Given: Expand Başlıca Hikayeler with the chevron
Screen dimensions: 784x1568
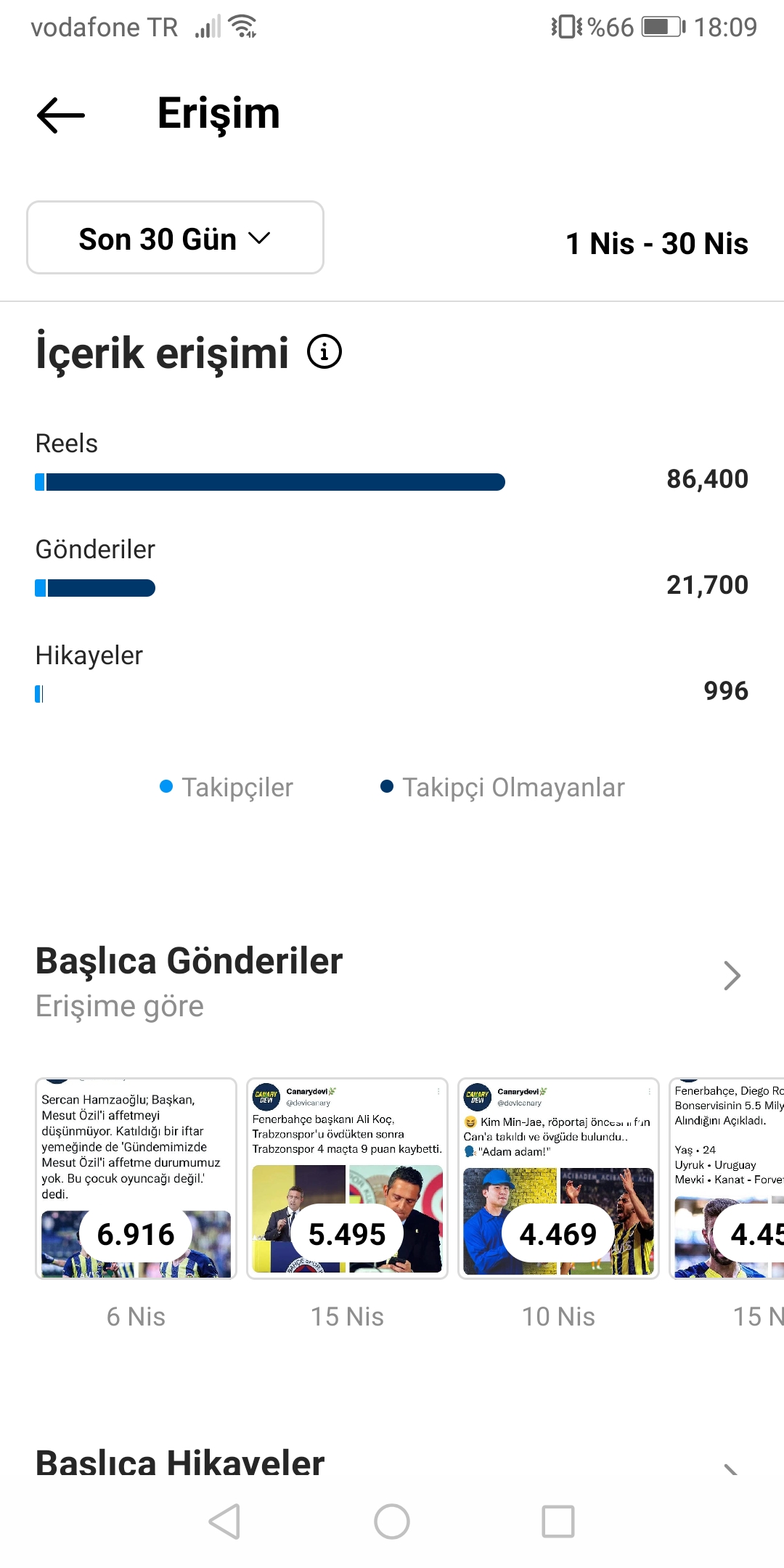Looking at the screenshot, I should [731, 1469].
